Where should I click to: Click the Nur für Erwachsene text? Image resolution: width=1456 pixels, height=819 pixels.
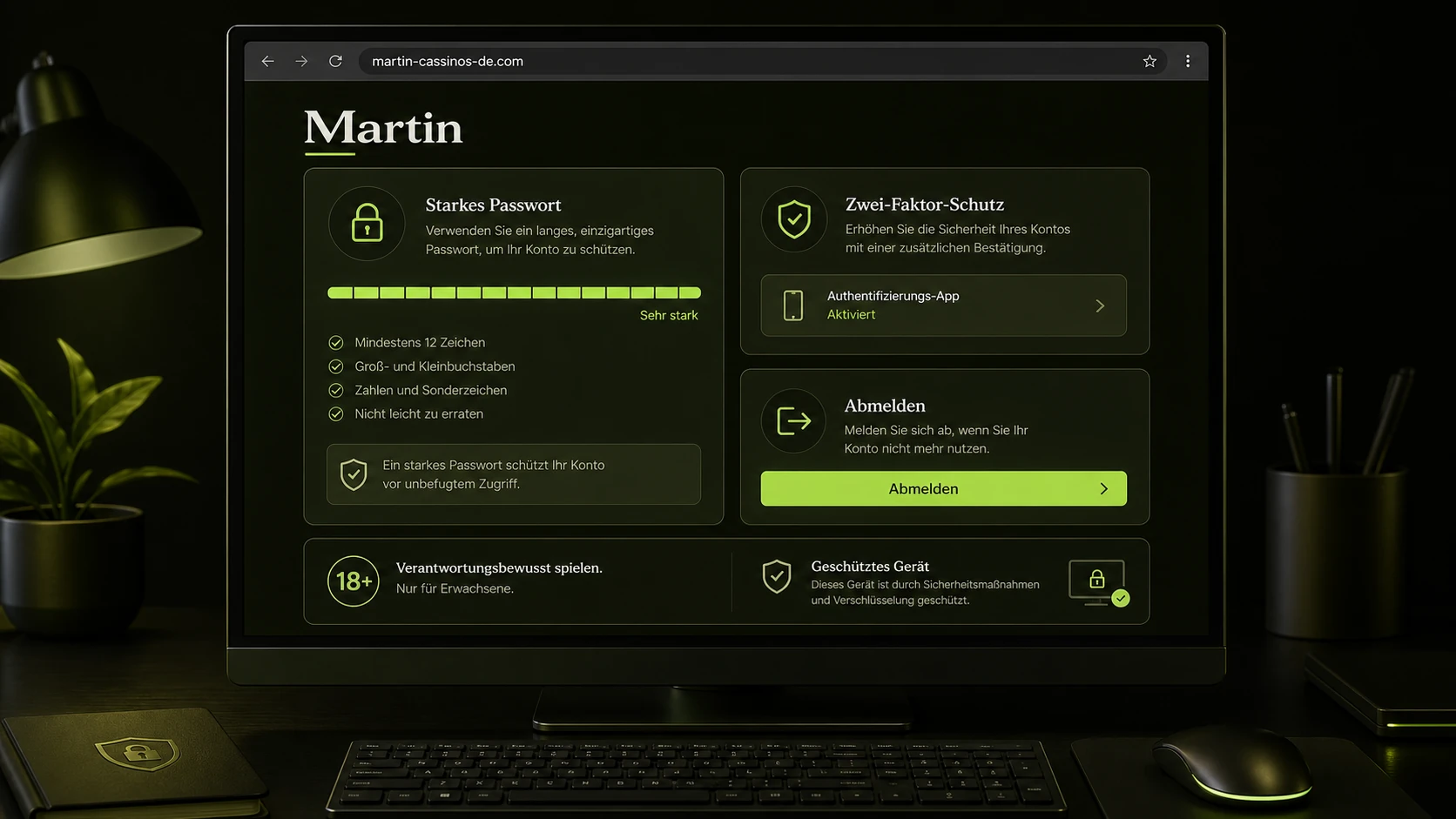coord(455,588)
